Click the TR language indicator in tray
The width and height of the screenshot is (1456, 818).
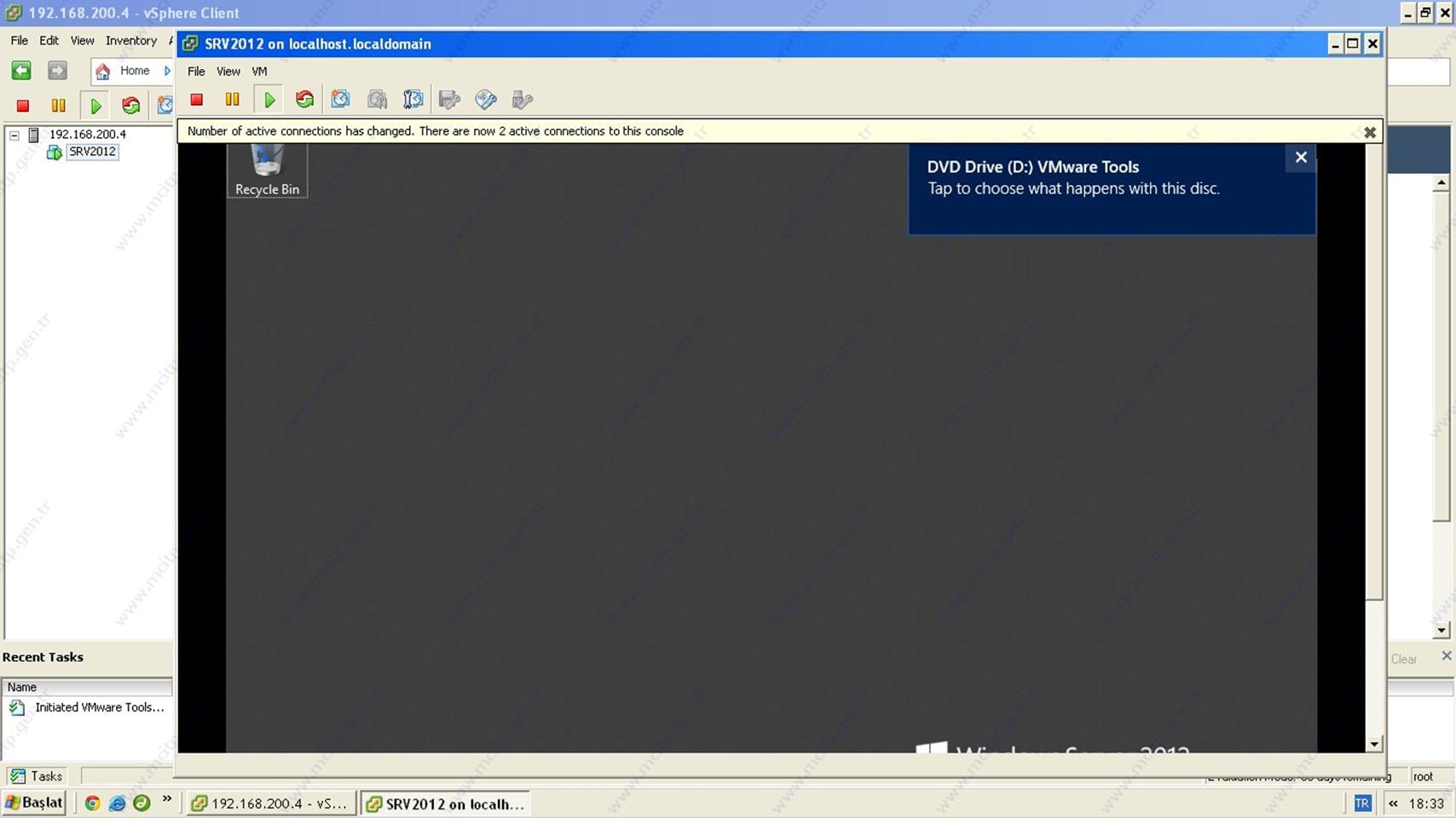pos(1362,803)
